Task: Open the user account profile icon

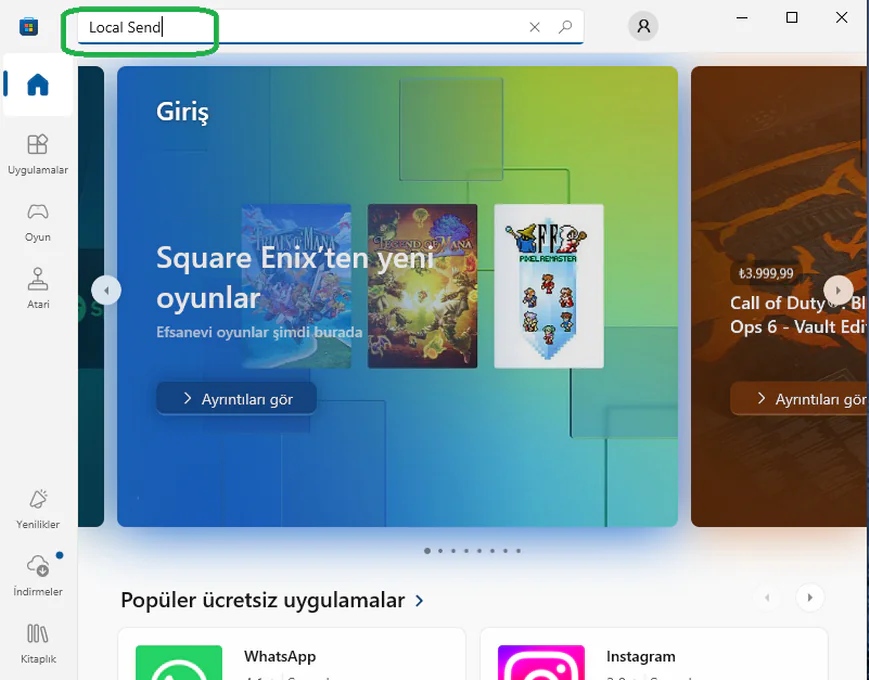Action: [x=643, y=26]
